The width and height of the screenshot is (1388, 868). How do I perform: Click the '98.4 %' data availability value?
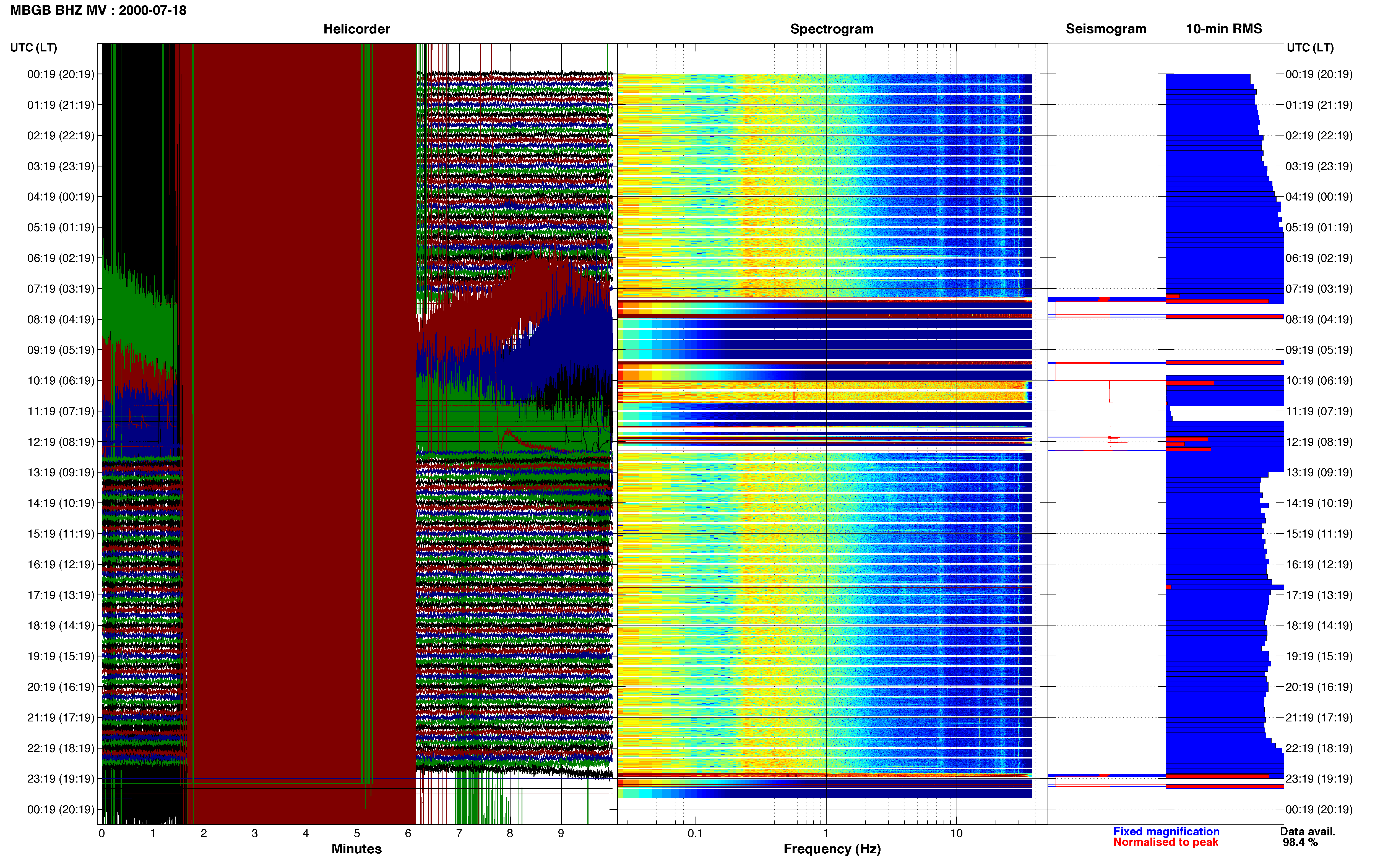1300,843
